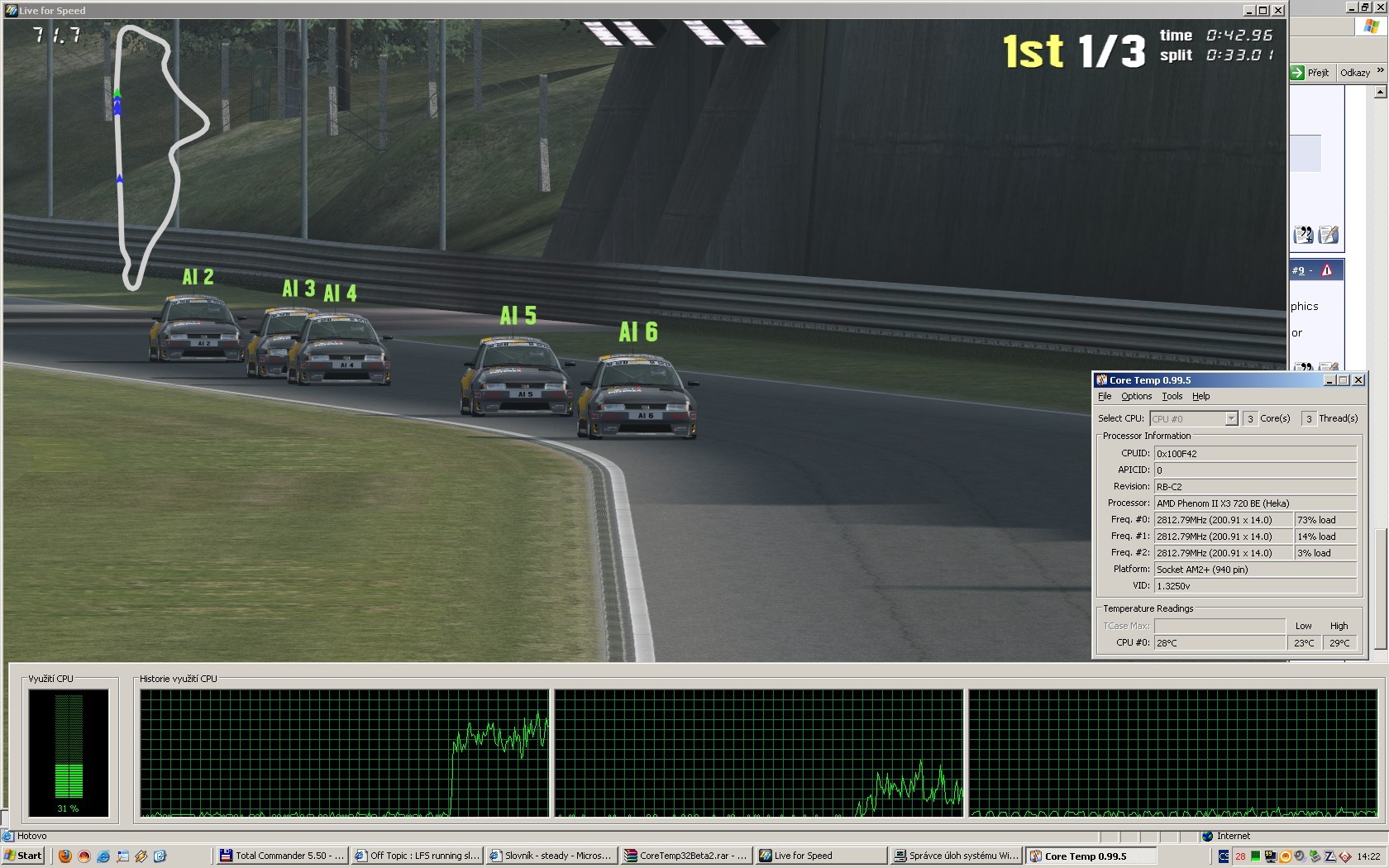Switch to the Slovník - steady taskbar window
The image size is (1389, 868).
[x=551, y=856]
